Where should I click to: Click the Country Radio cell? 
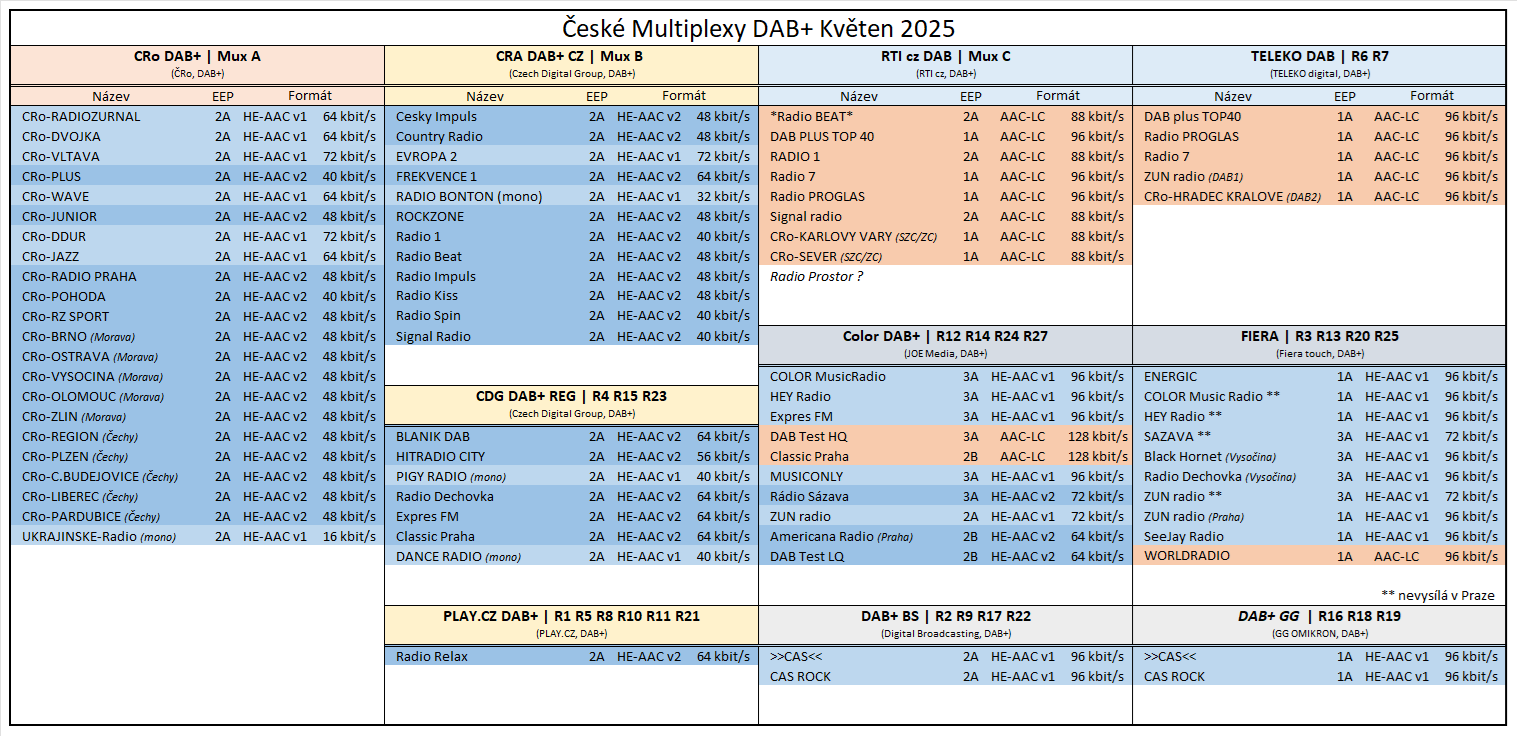439,136
